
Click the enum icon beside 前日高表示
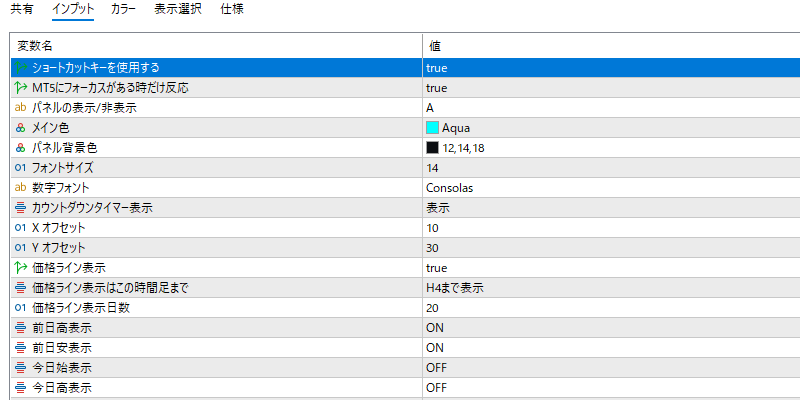(x=20, y=328)
